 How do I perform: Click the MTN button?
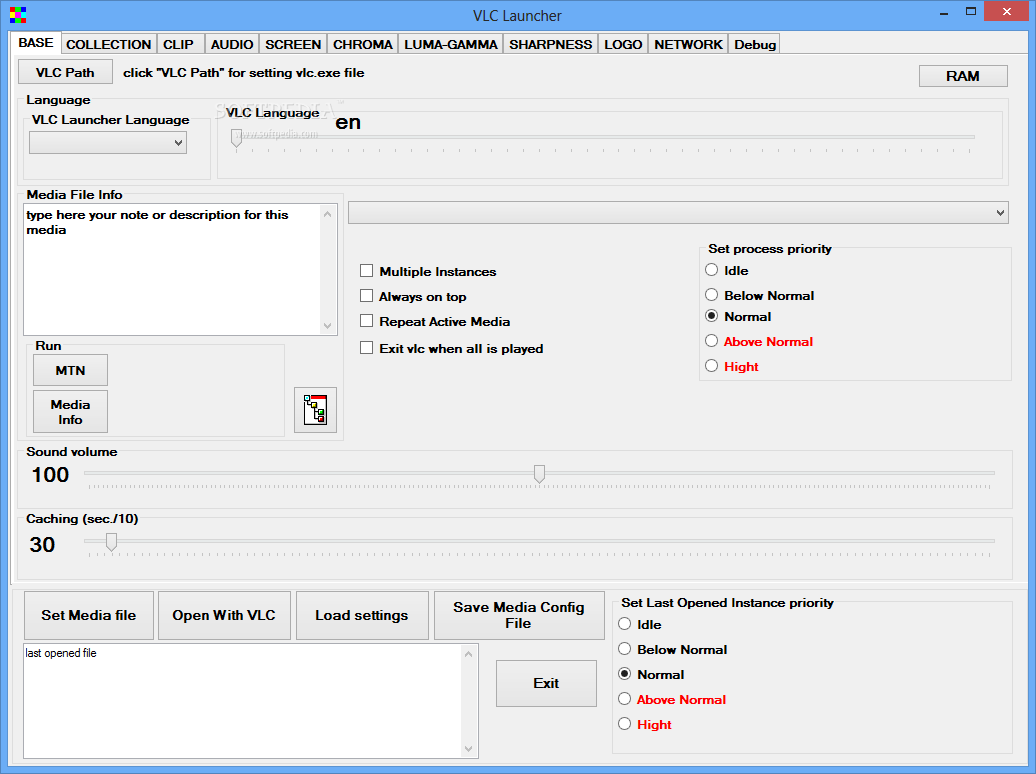pos(70,370)
